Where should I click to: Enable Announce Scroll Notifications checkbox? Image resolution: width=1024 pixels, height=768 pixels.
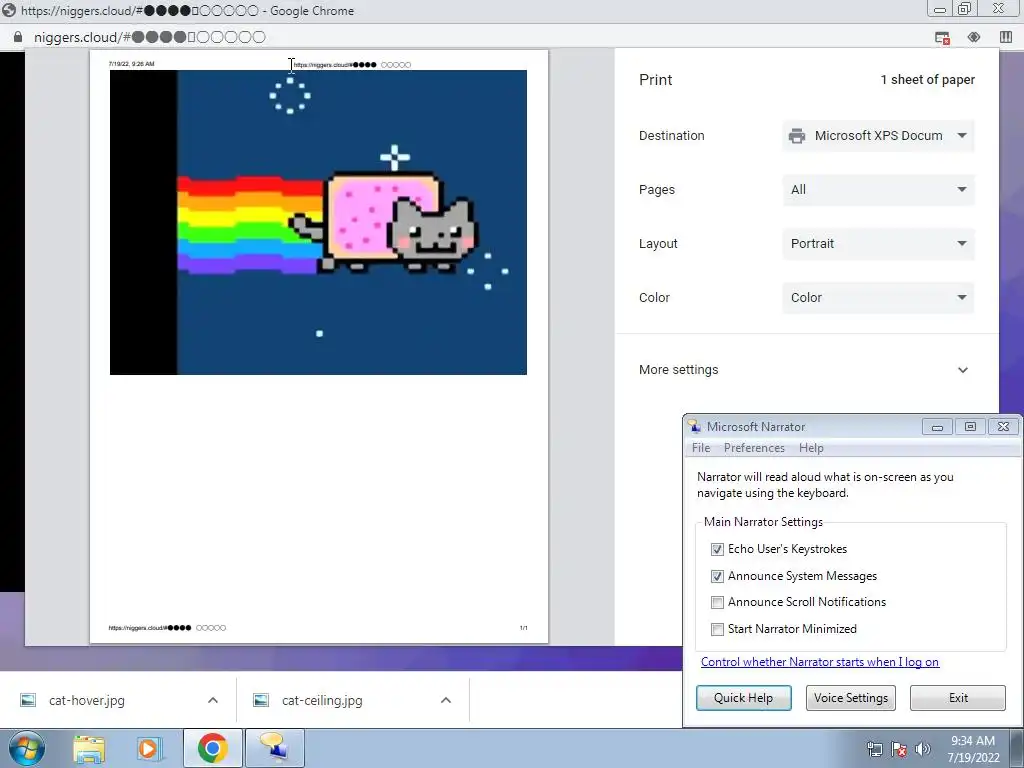[717, 602]
